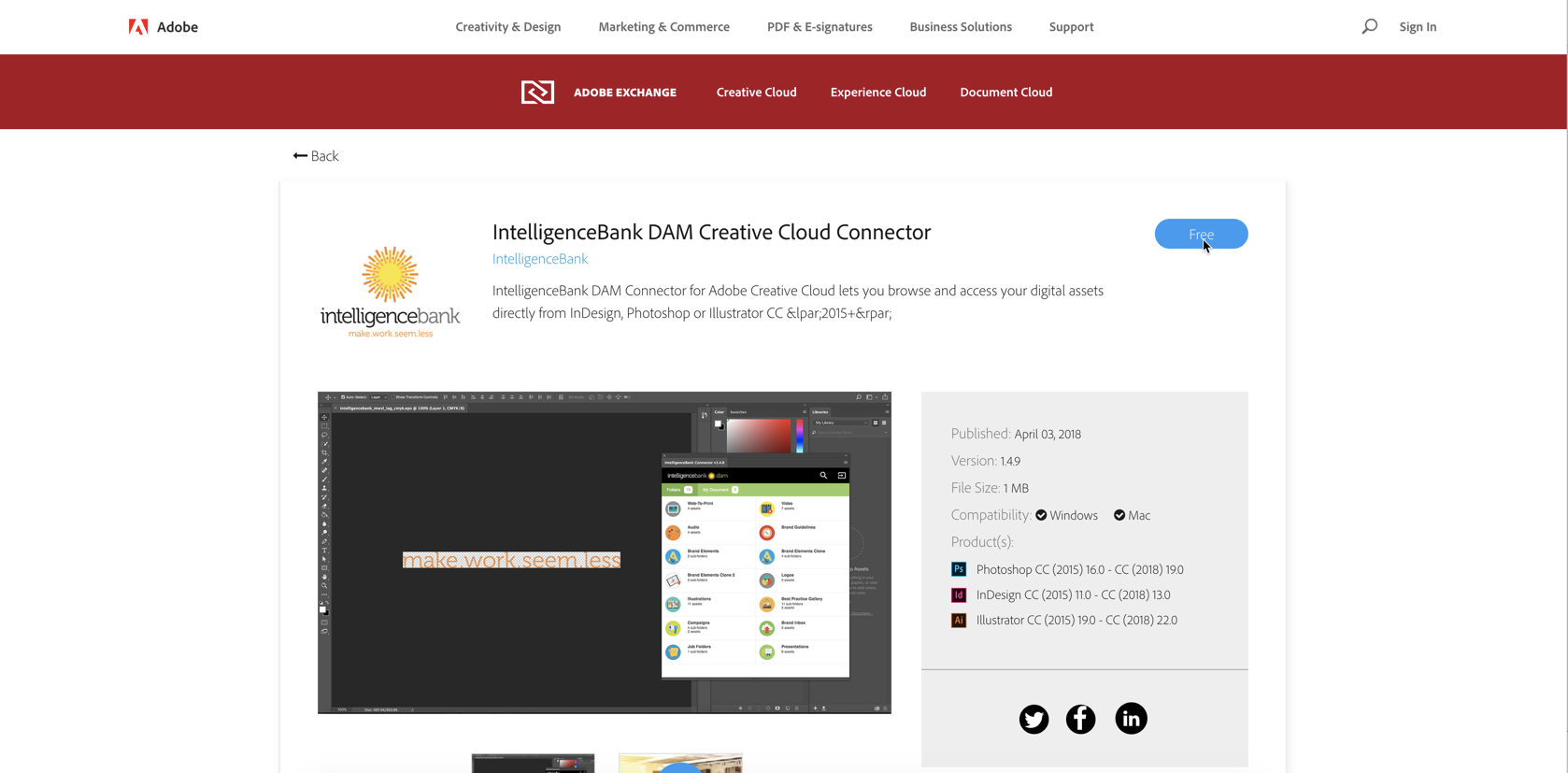Click the InDesign product icon
The image size is (1568, 773).
click(959, 594)
